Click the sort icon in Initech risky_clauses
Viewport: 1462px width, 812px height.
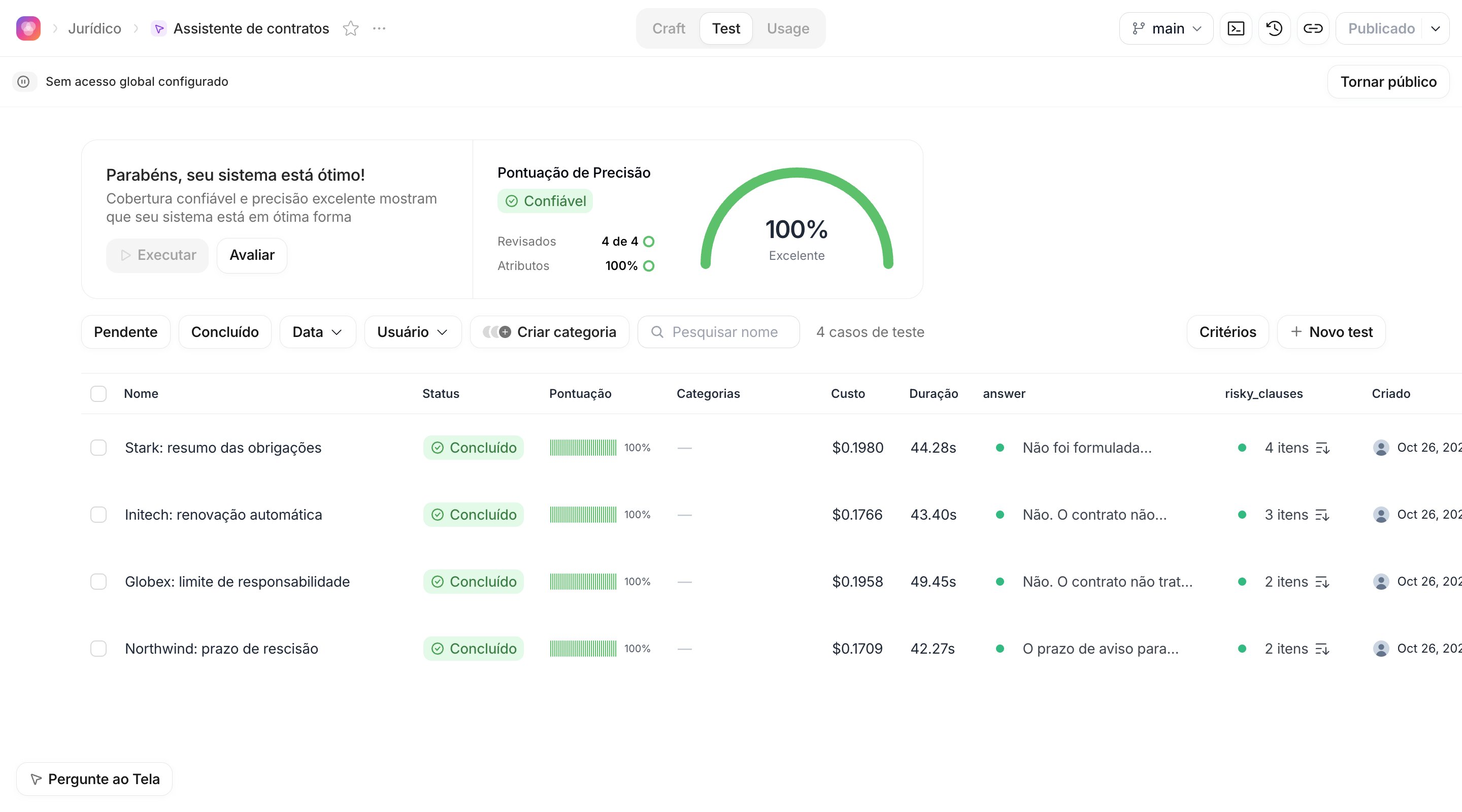point(1322,515)
